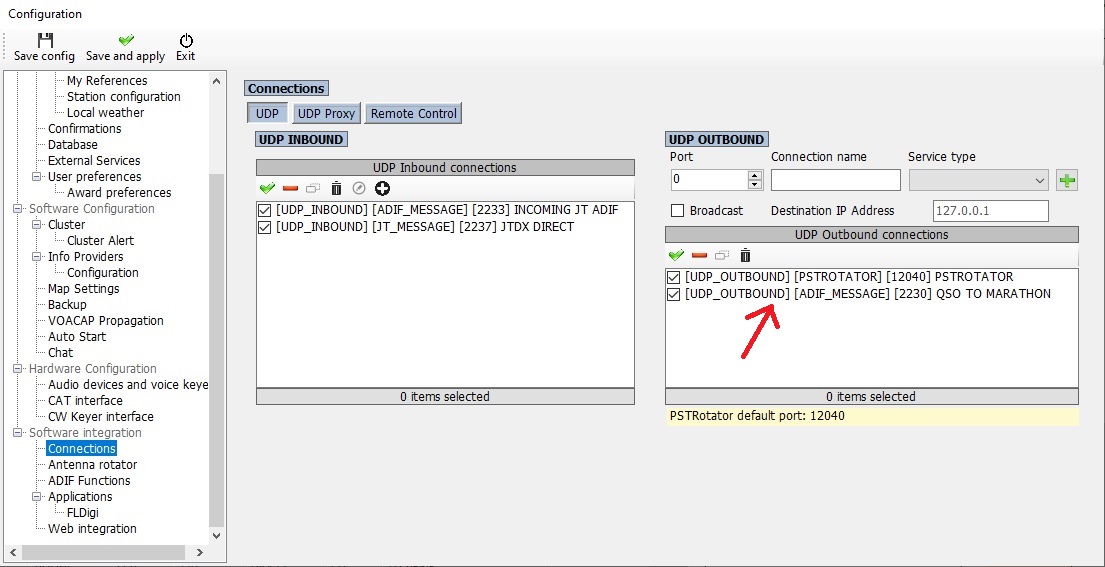Open Antenna rotator in the tree
The image size is (1105, 567).
(92, 465)
